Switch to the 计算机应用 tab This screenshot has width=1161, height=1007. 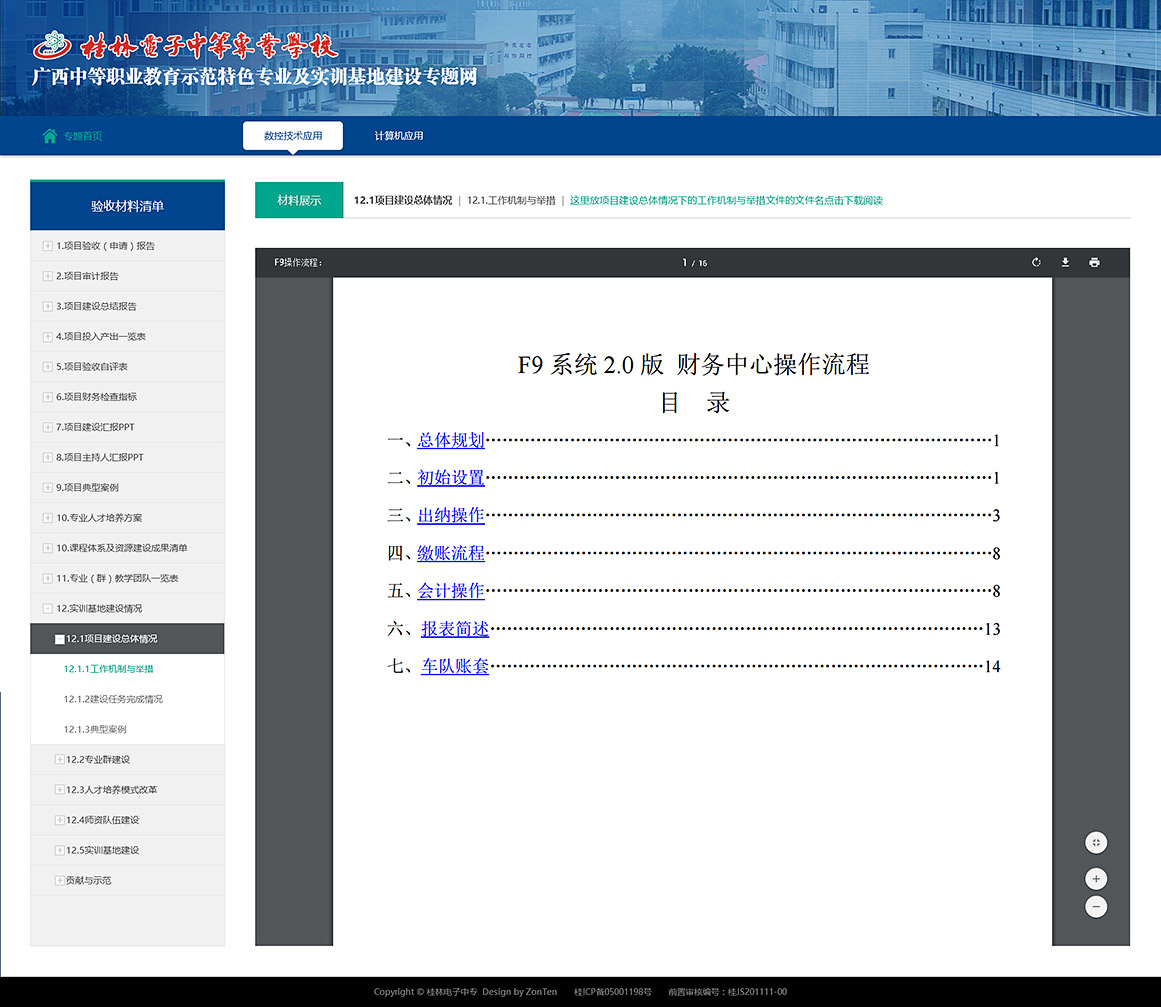coord(399,136)
